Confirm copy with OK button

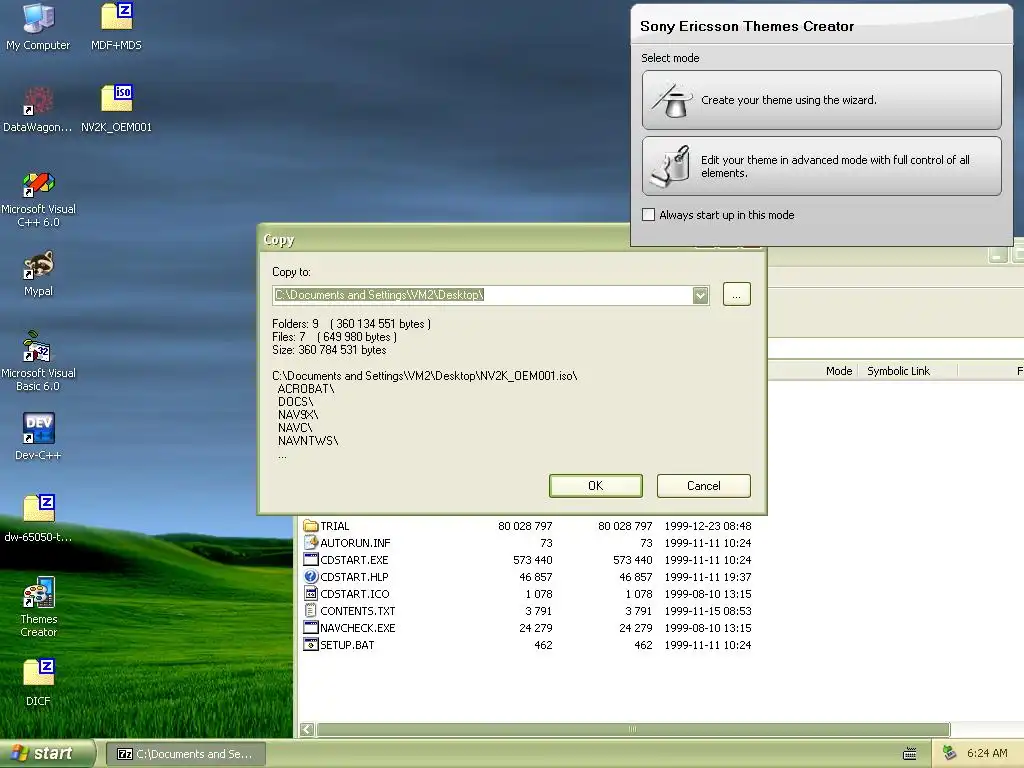click(x=596, y=486)
